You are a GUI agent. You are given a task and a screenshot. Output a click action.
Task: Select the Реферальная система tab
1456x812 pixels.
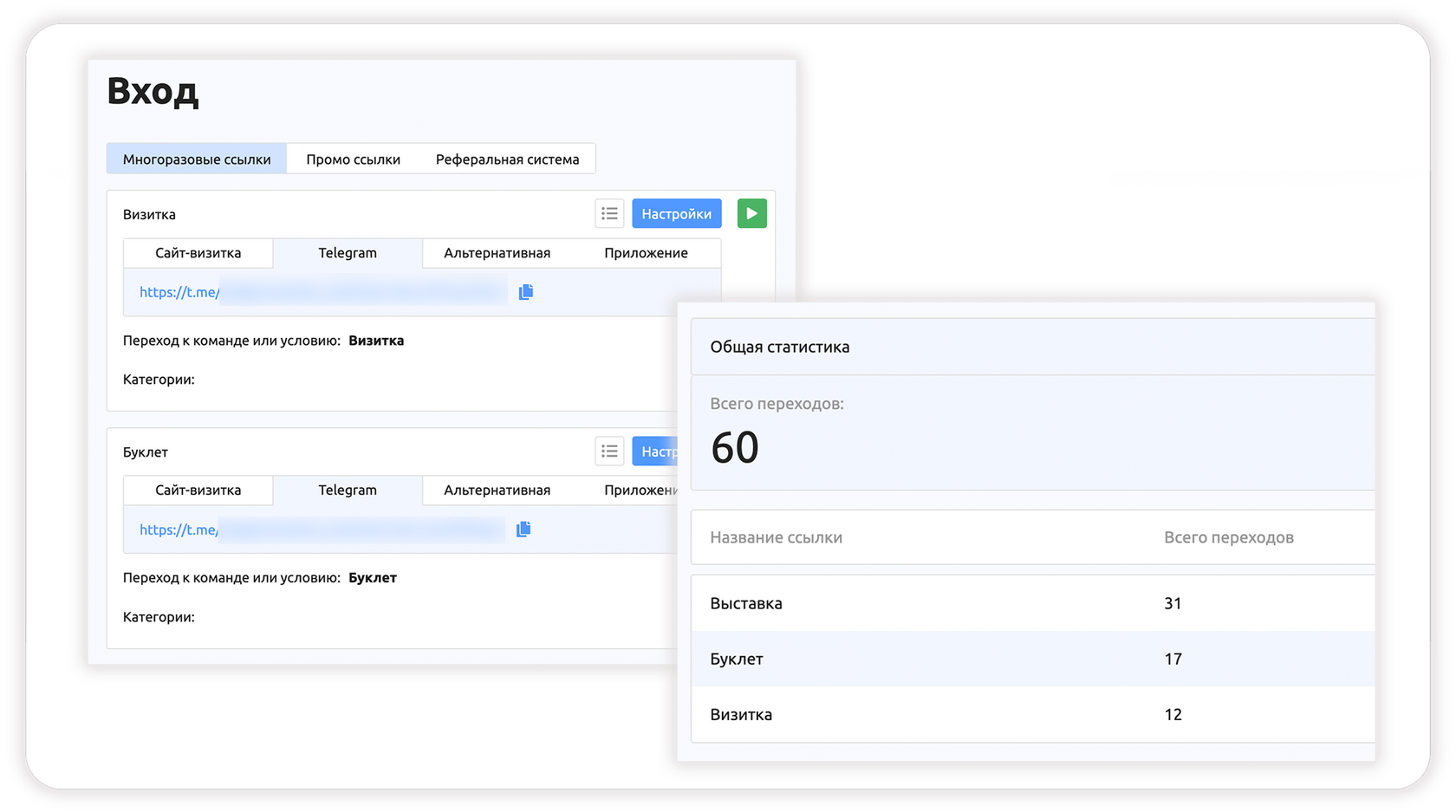(x=507, y=159)
